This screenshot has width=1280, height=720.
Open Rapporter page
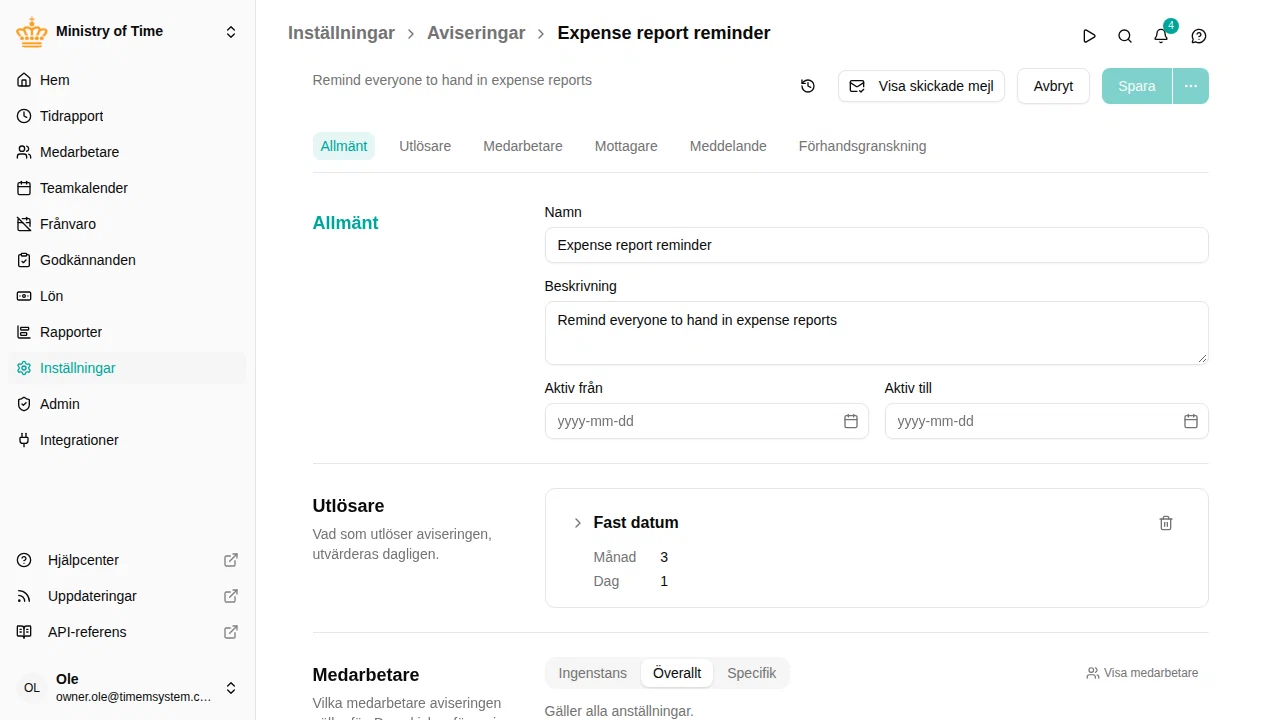click(127, 332)
